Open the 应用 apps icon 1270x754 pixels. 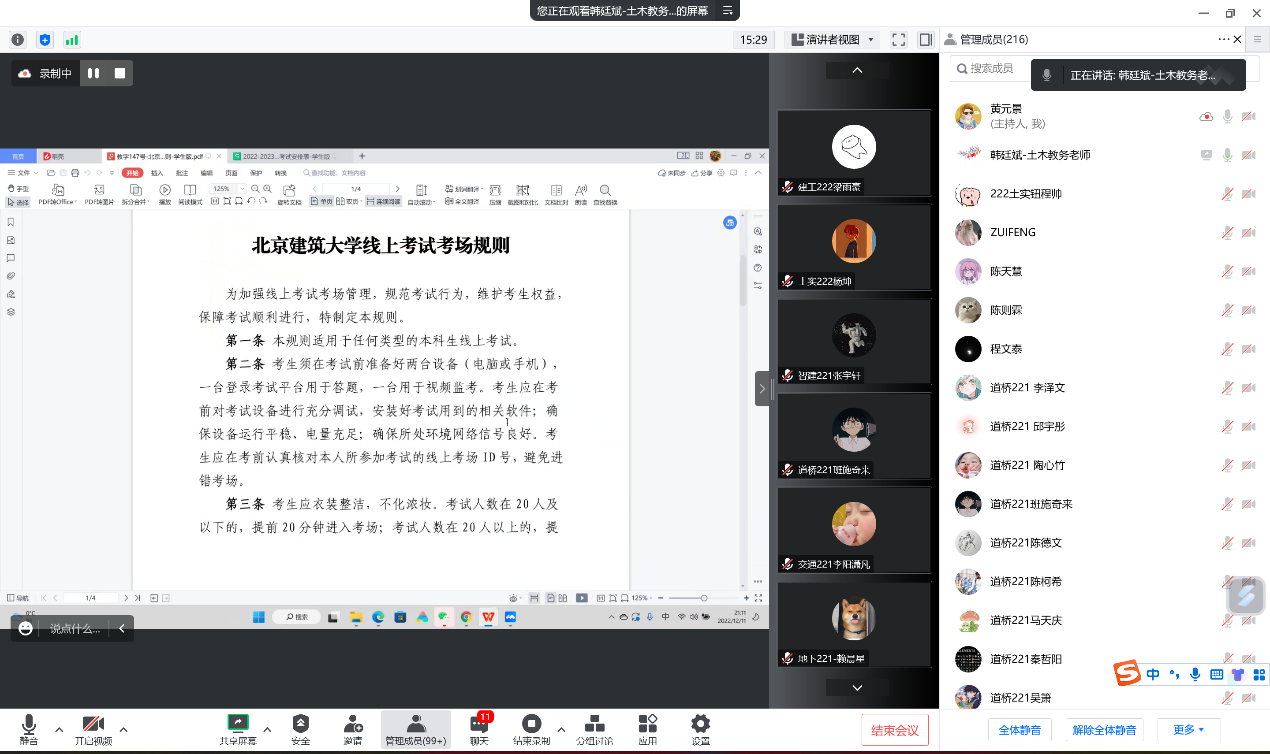click(x=647, y=724)
